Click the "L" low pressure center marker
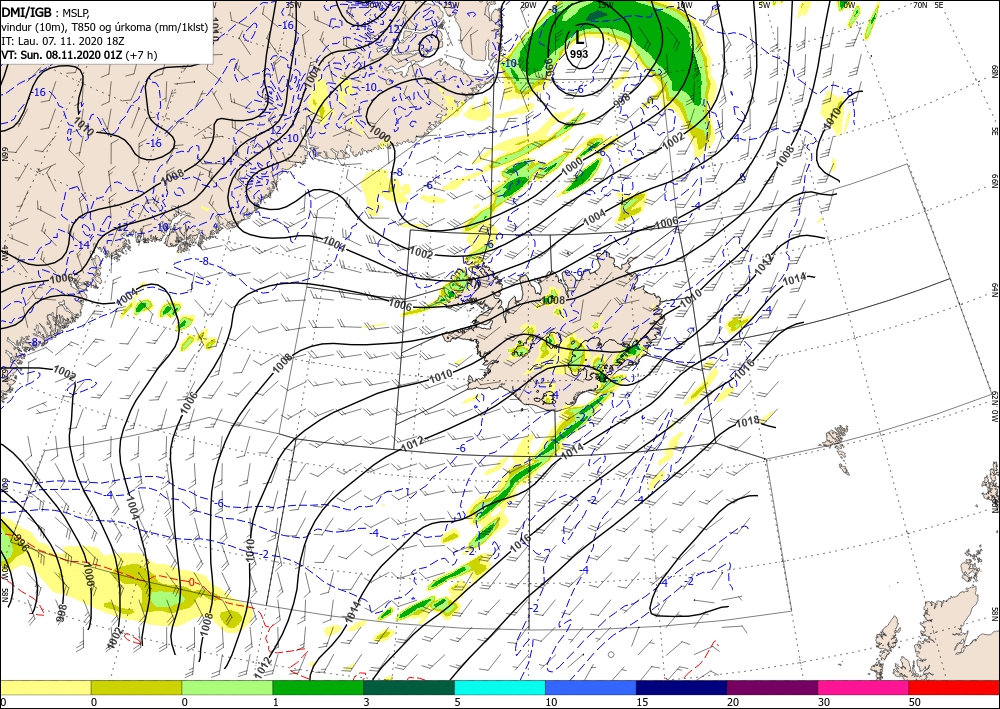Viewport: 1000px width, 709px height. coord(580,39)
